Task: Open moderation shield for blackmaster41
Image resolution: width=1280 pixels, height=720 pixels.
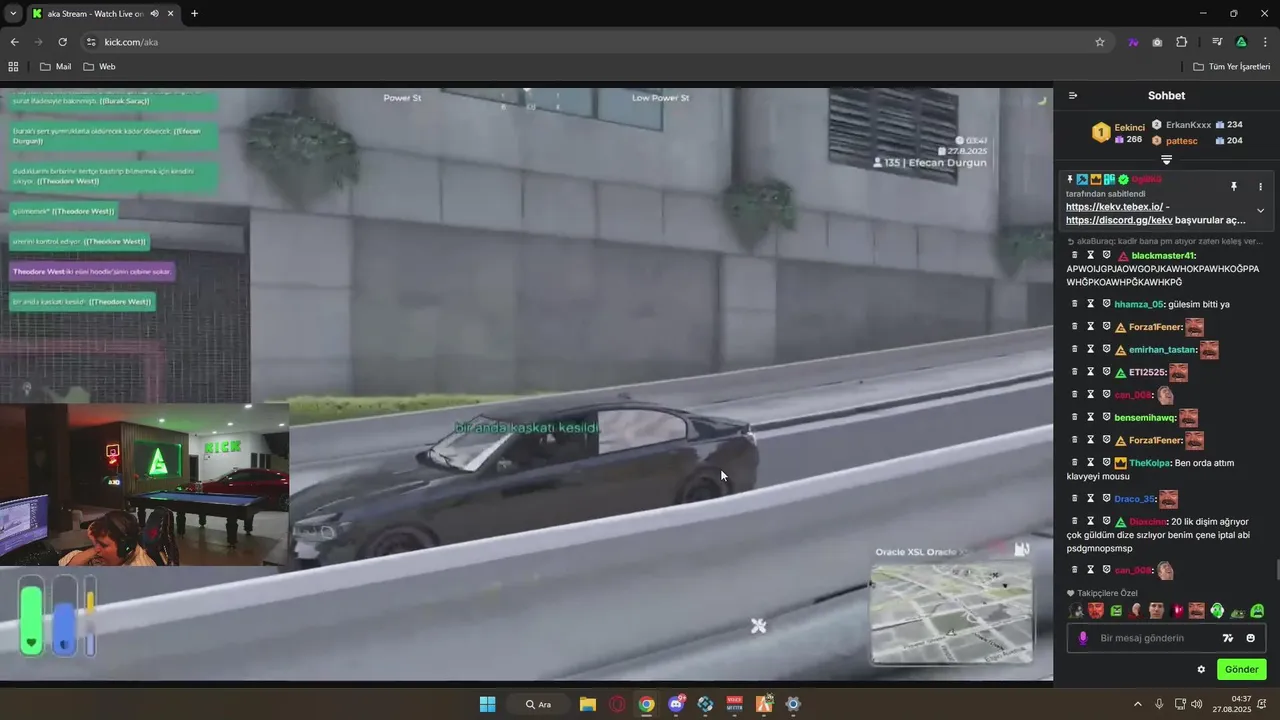Action: (1107, 255)
